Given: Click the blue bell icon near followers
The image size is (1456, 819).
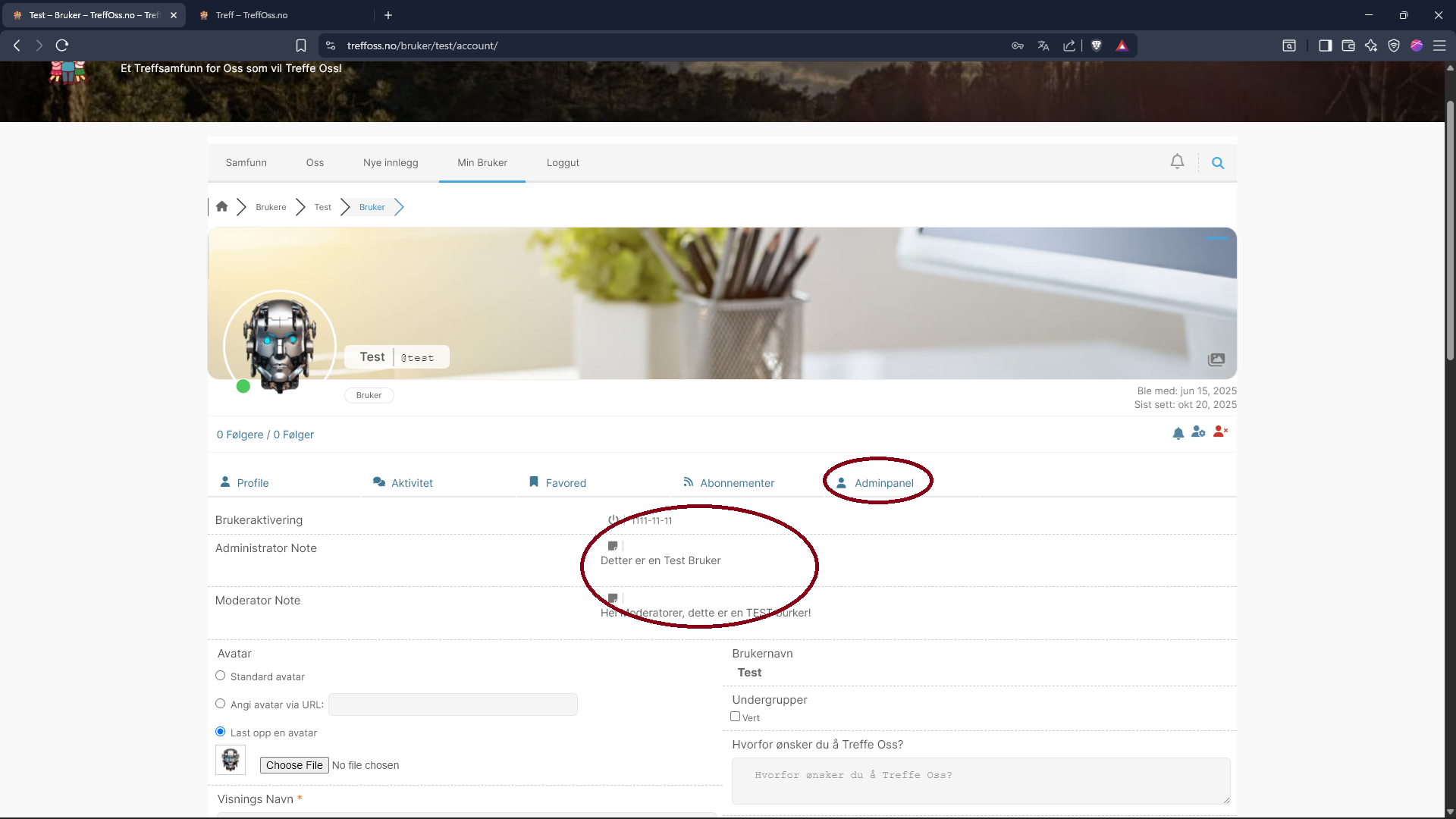Looking at the screenshot, I should click(x=1178, y=433).
